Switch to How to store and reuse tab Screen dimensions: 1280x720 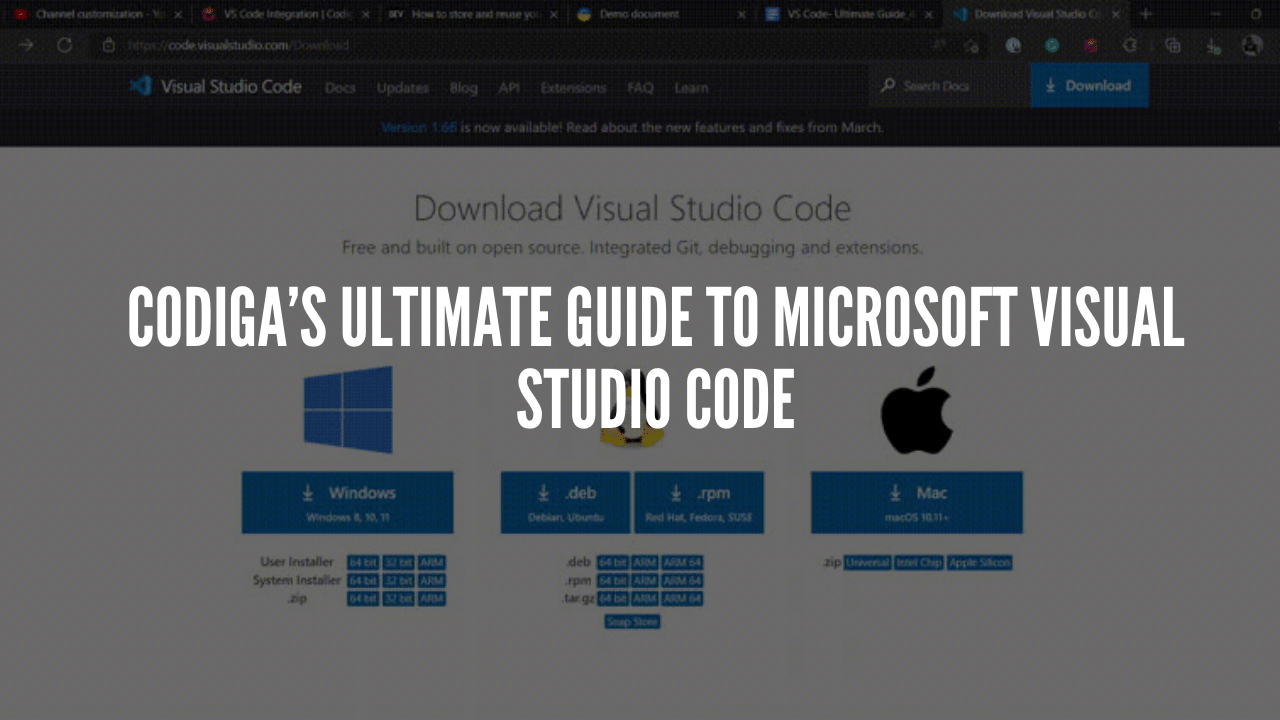click(x=472, y=14)
